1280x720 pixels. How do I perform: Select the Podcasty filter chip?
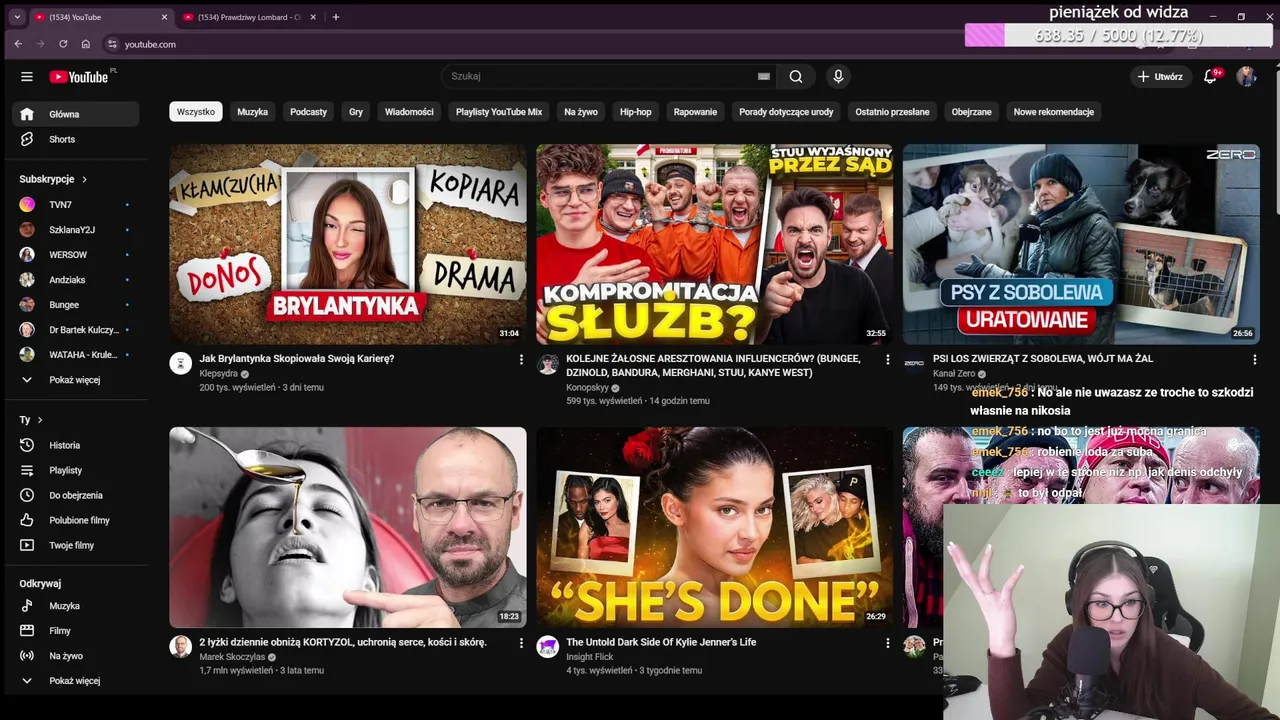click(x=308, y=112)
